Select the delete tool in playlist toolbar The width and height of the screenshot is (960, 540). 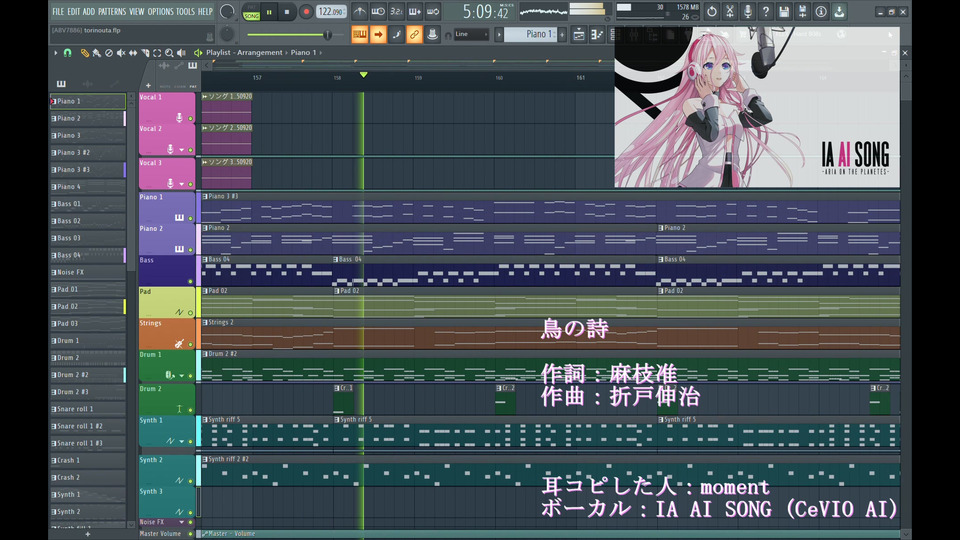pos(109,53)
